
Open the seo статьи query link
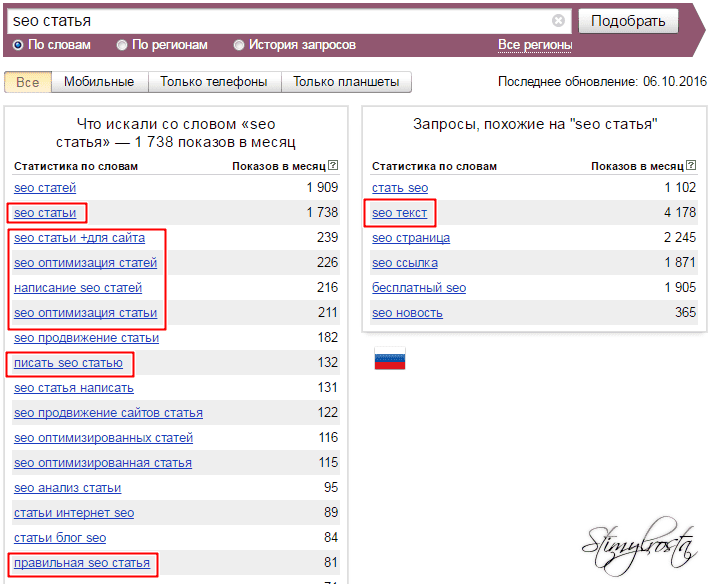(45, 213)
